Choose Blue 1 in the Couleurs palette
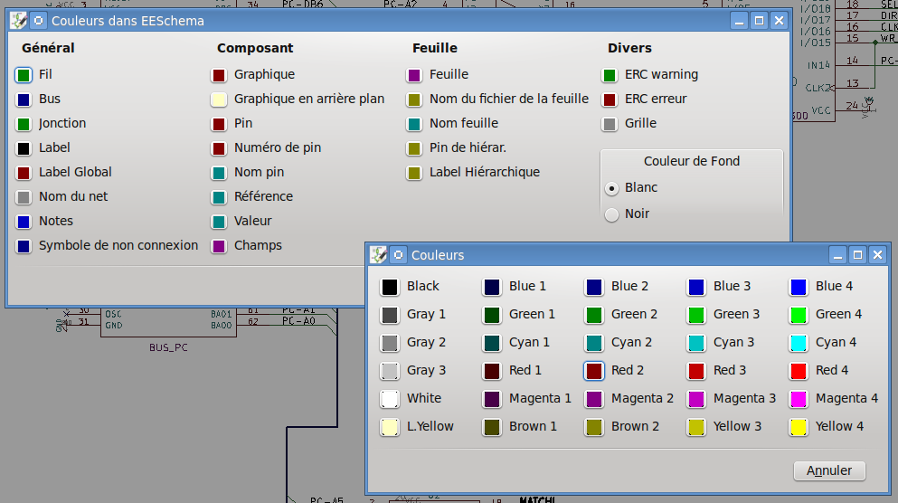Image resolution: width=898 pixels, height=503 pixels. (492, 287)
